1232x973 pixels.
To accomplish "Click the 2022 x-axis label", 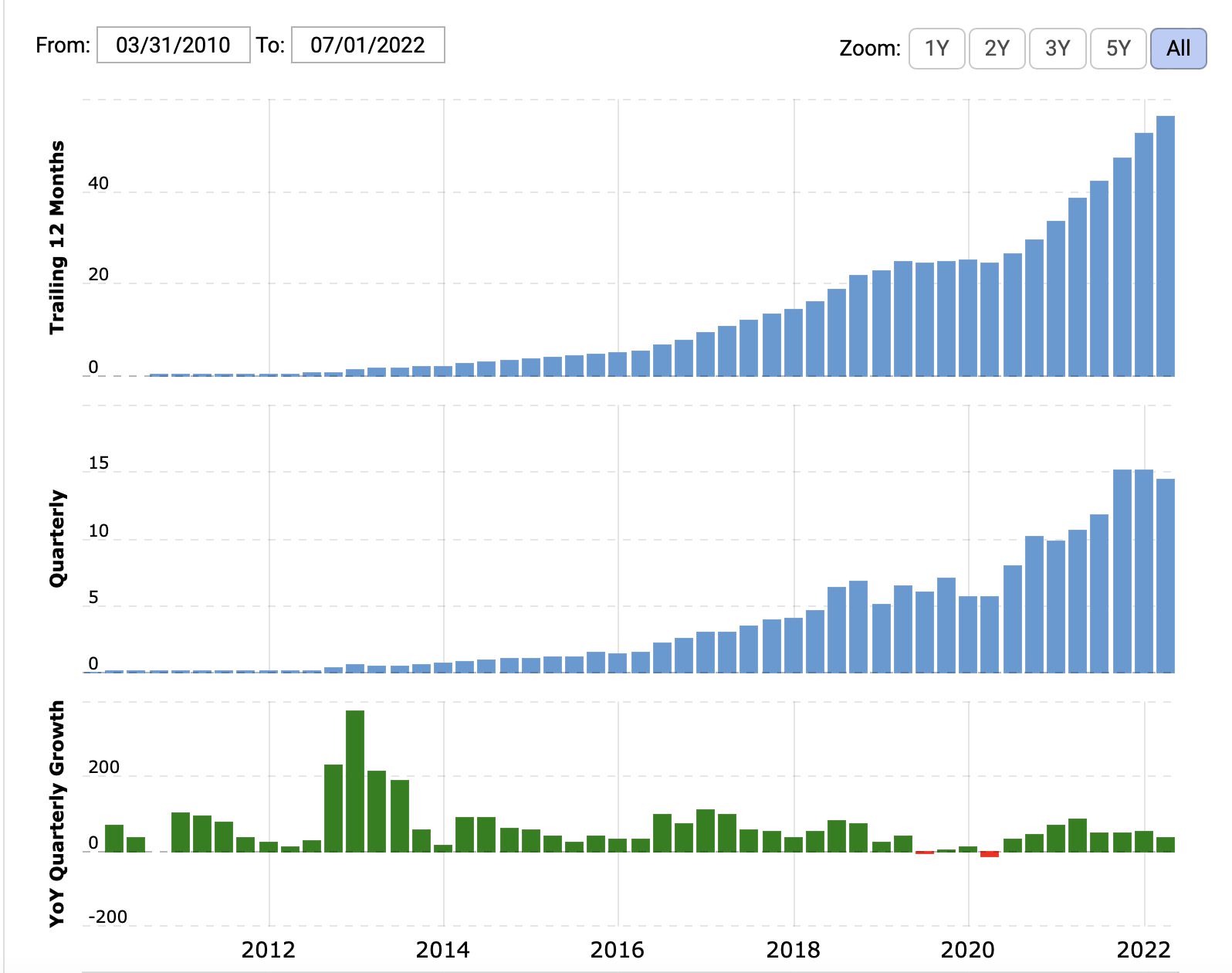I will pos(1143,949).
